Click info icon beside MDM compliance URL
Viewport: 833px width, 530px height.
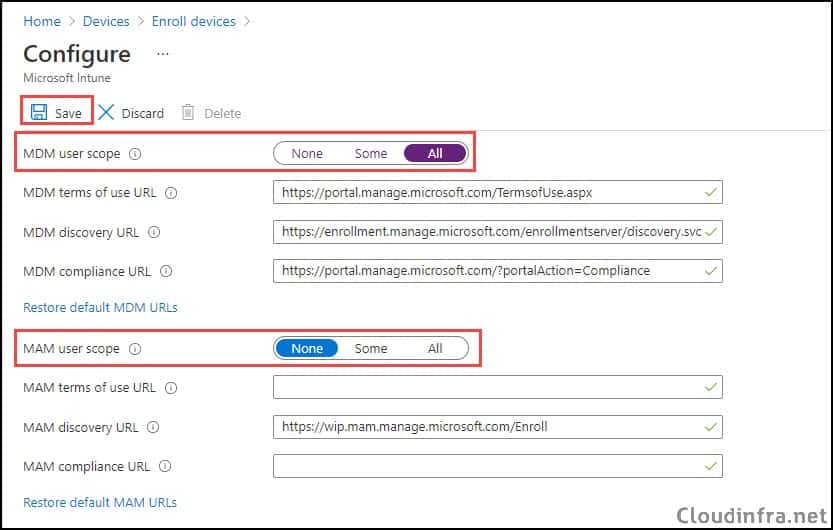click(x=166, y=271)
